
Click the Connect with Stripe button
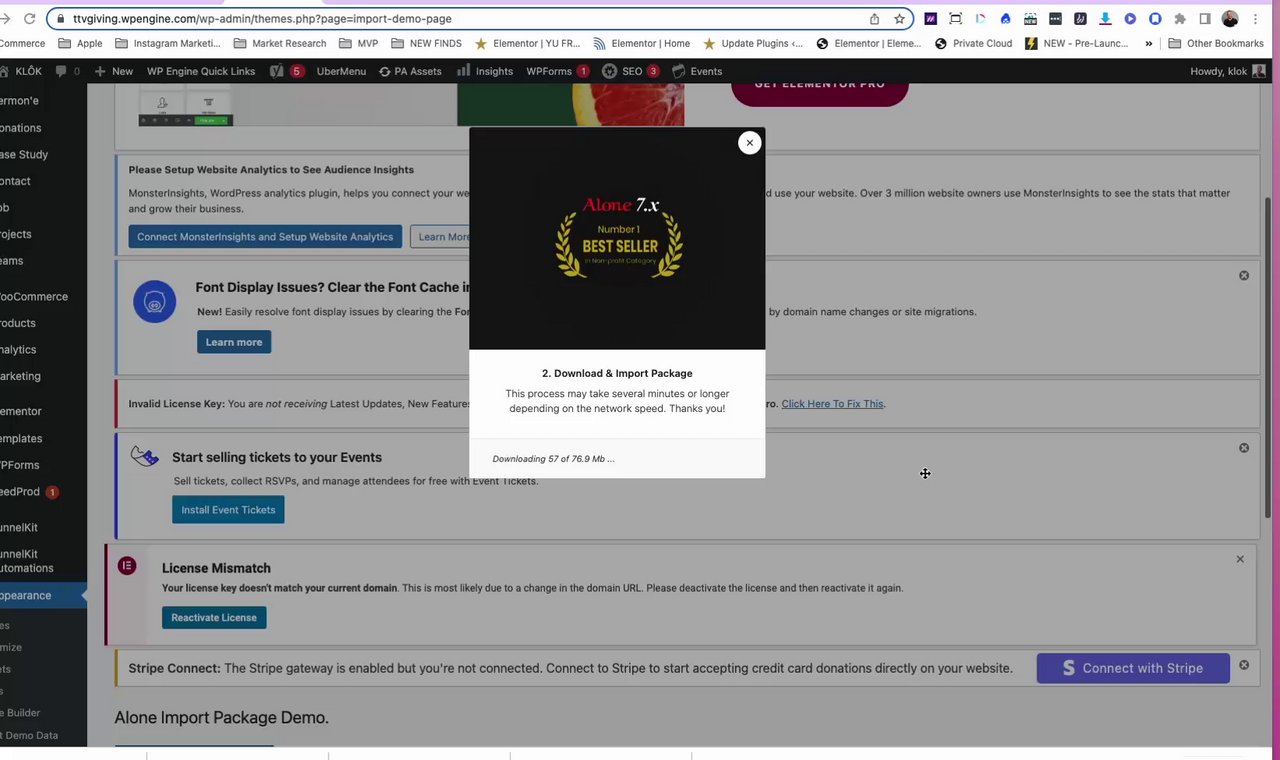point(1133,668)
